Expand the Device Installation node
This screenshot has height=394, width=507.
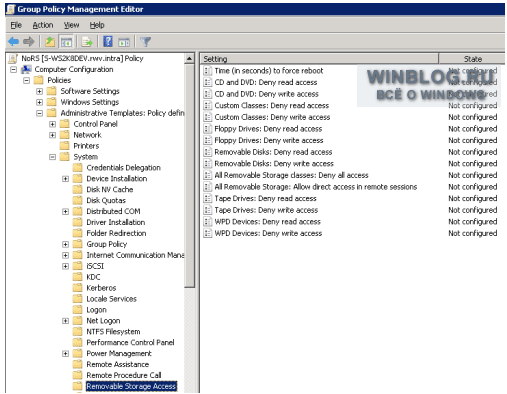tap(65, 179)
